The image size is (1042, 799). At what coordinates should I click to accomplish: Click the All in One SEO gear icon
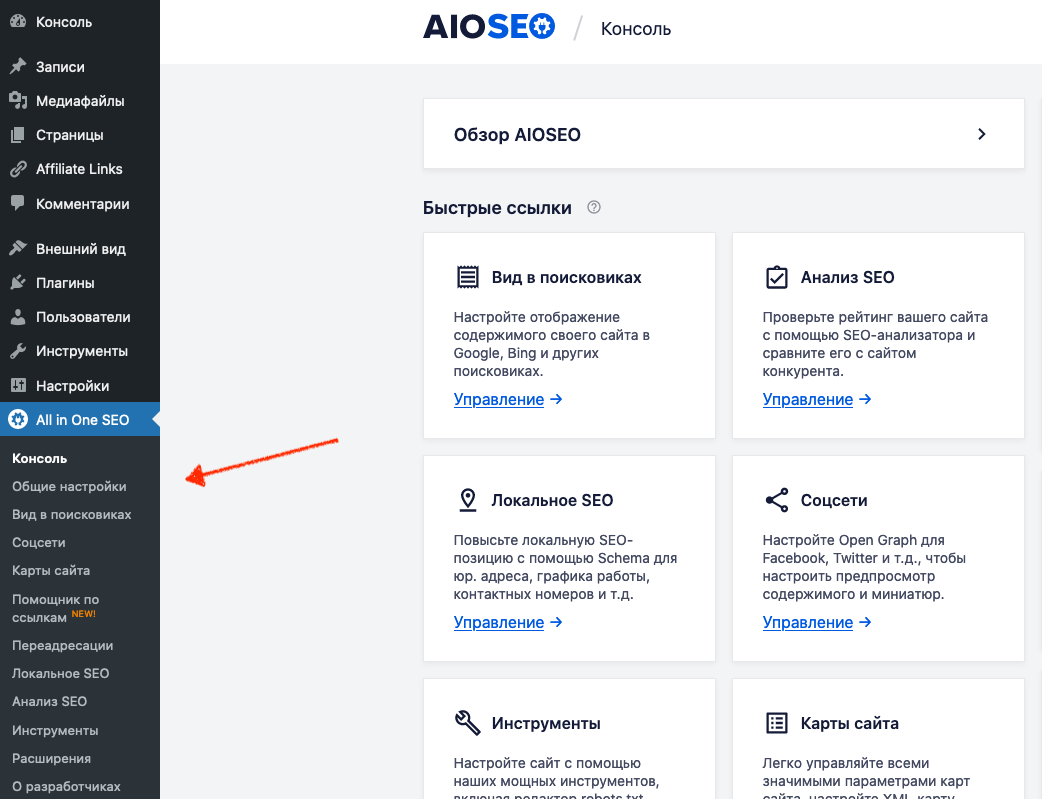pos(18,419)
